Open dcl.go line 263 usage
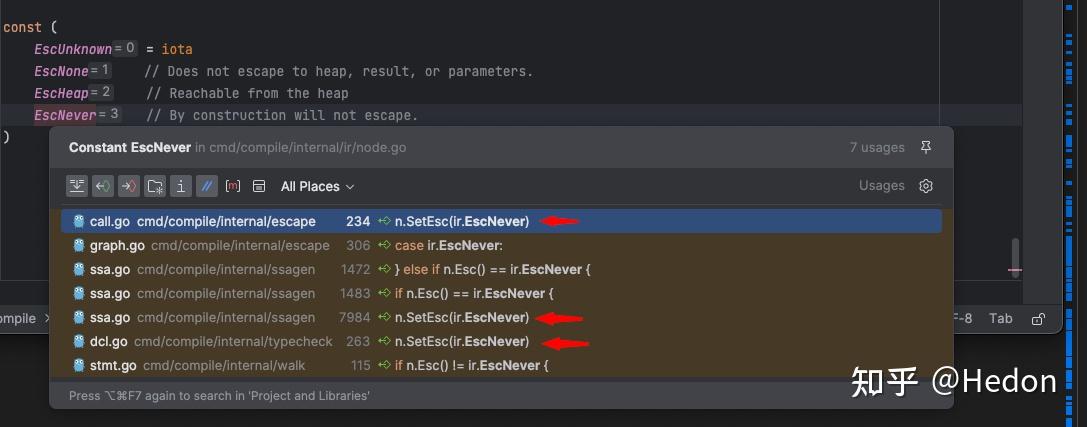This screenshot has width=1087, height=427. tap(300, 341)
